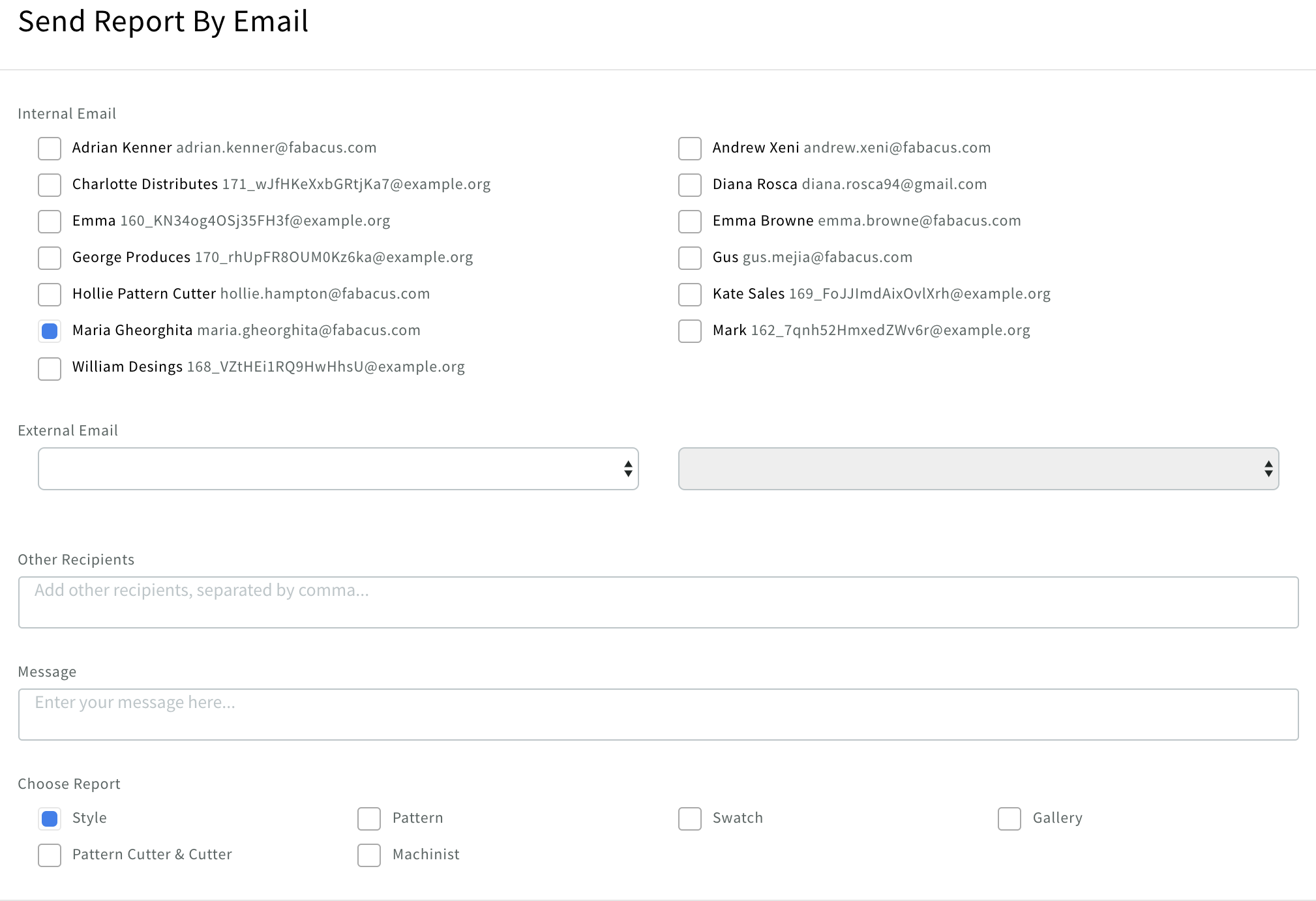Tick Charlotte Distributes email checkbox
The width and height of the screenshot is (1316, 901).
tap(50, 185)
